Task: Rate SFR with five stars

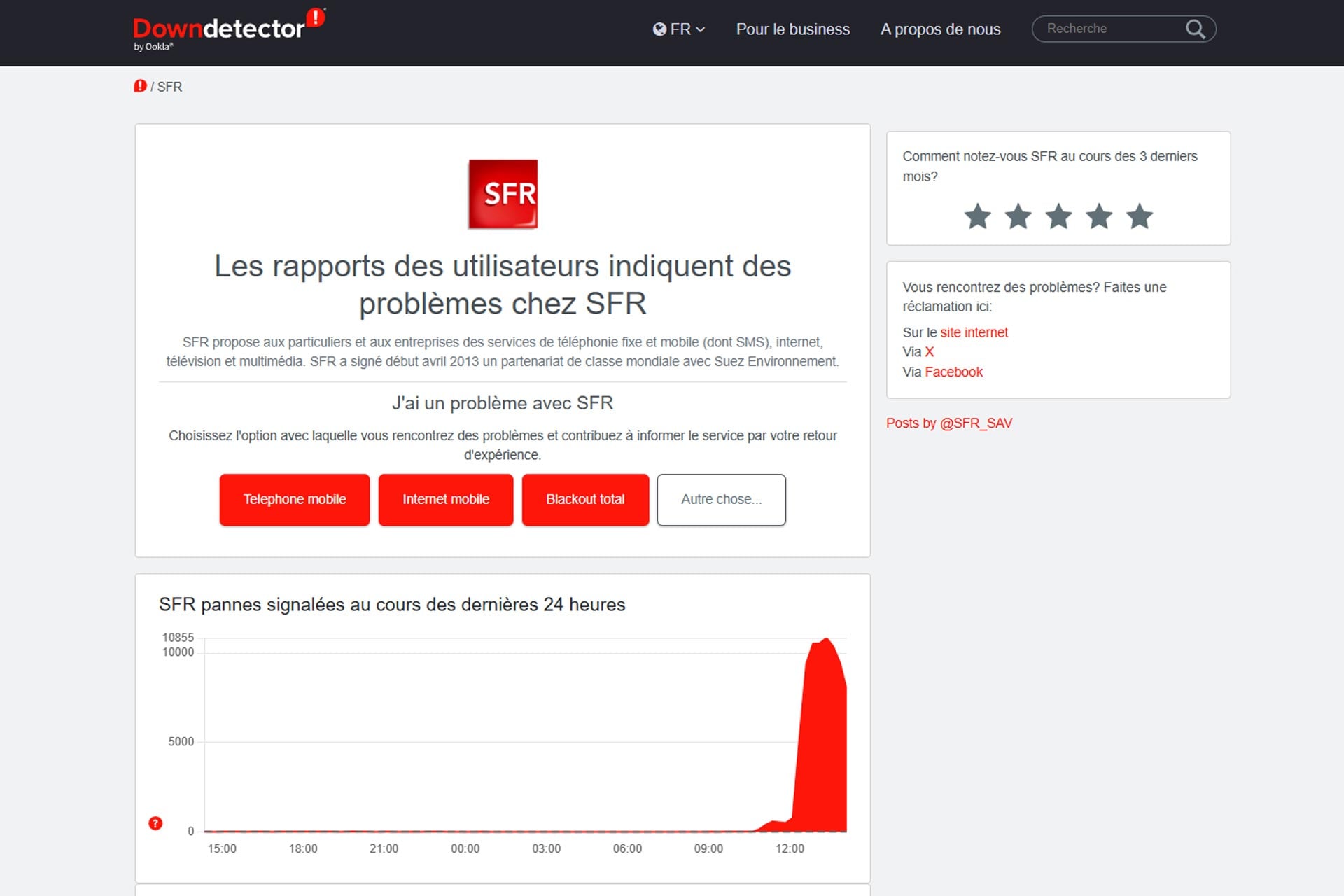Action: pyautogui.click(x=1139, y=217)
